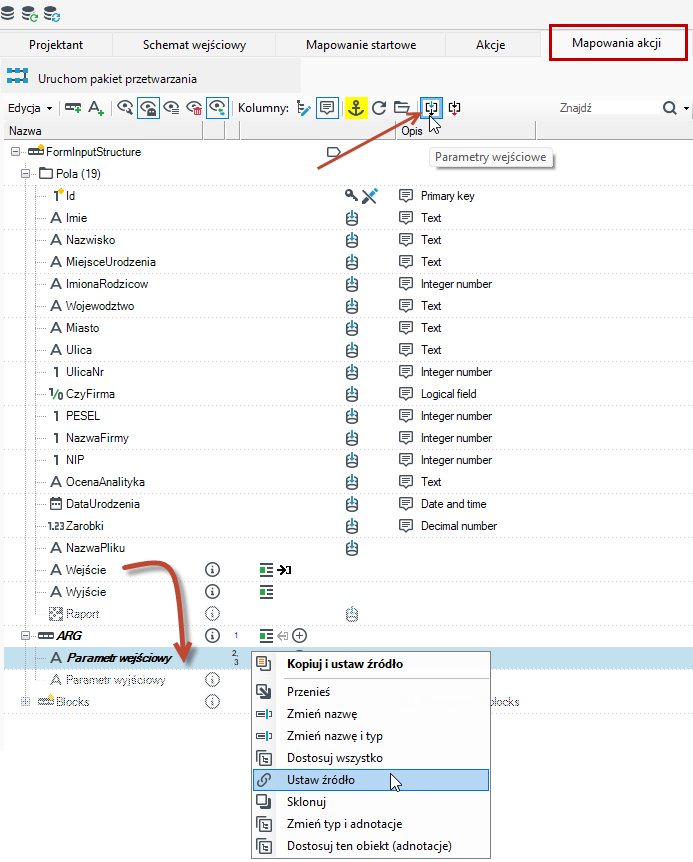Switch to the Mapowanie startowe tab
The width and height of the screenshot is (693, 862).
(361, 45)
